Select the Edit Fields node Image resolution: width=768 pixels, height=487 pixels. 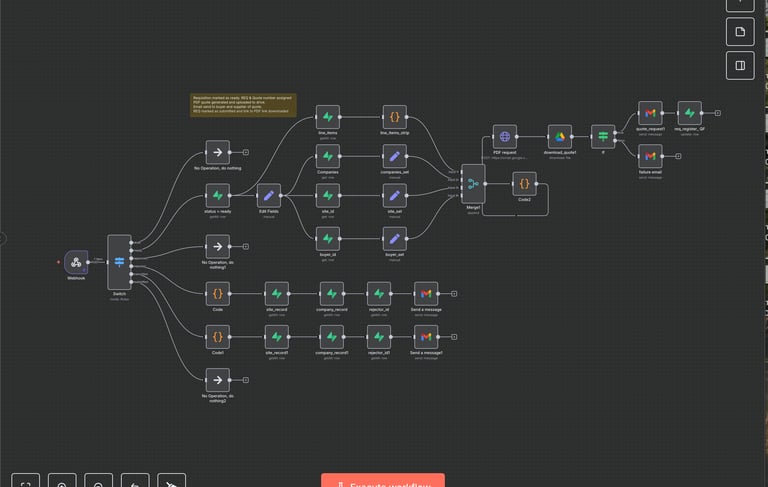pyautogui.click(x=269, y=195)
